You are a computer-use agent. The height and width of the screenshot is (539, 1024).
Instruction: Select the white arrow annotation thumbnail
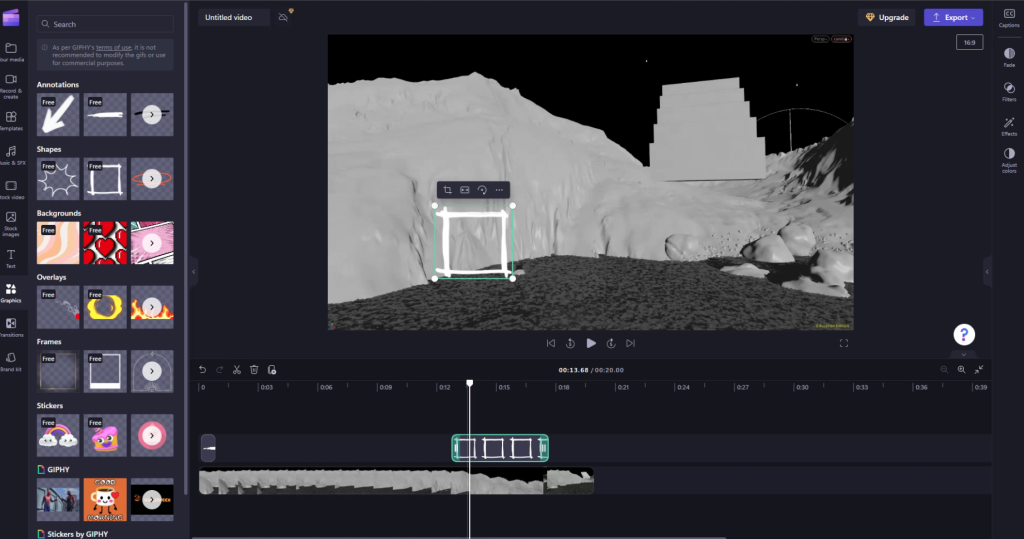click(x=58, y=114)
